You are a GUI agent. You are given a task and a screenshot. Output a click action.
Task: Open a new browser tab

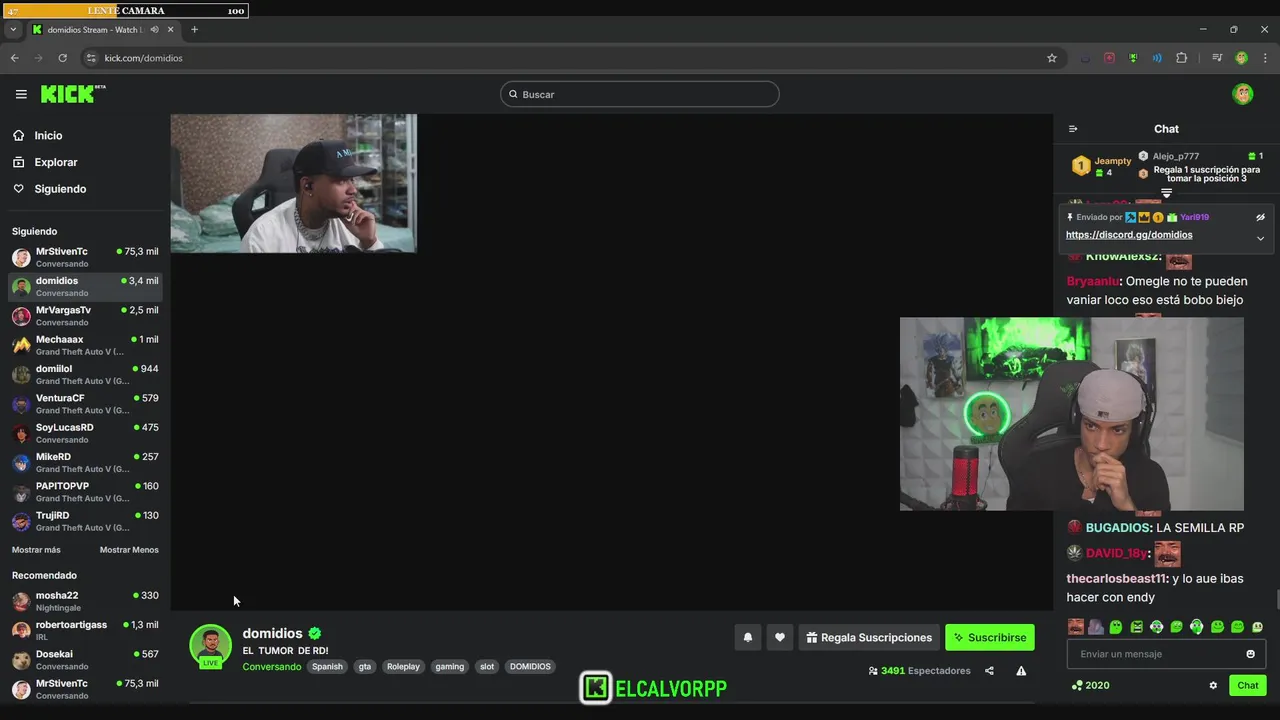tap(194, 30)
